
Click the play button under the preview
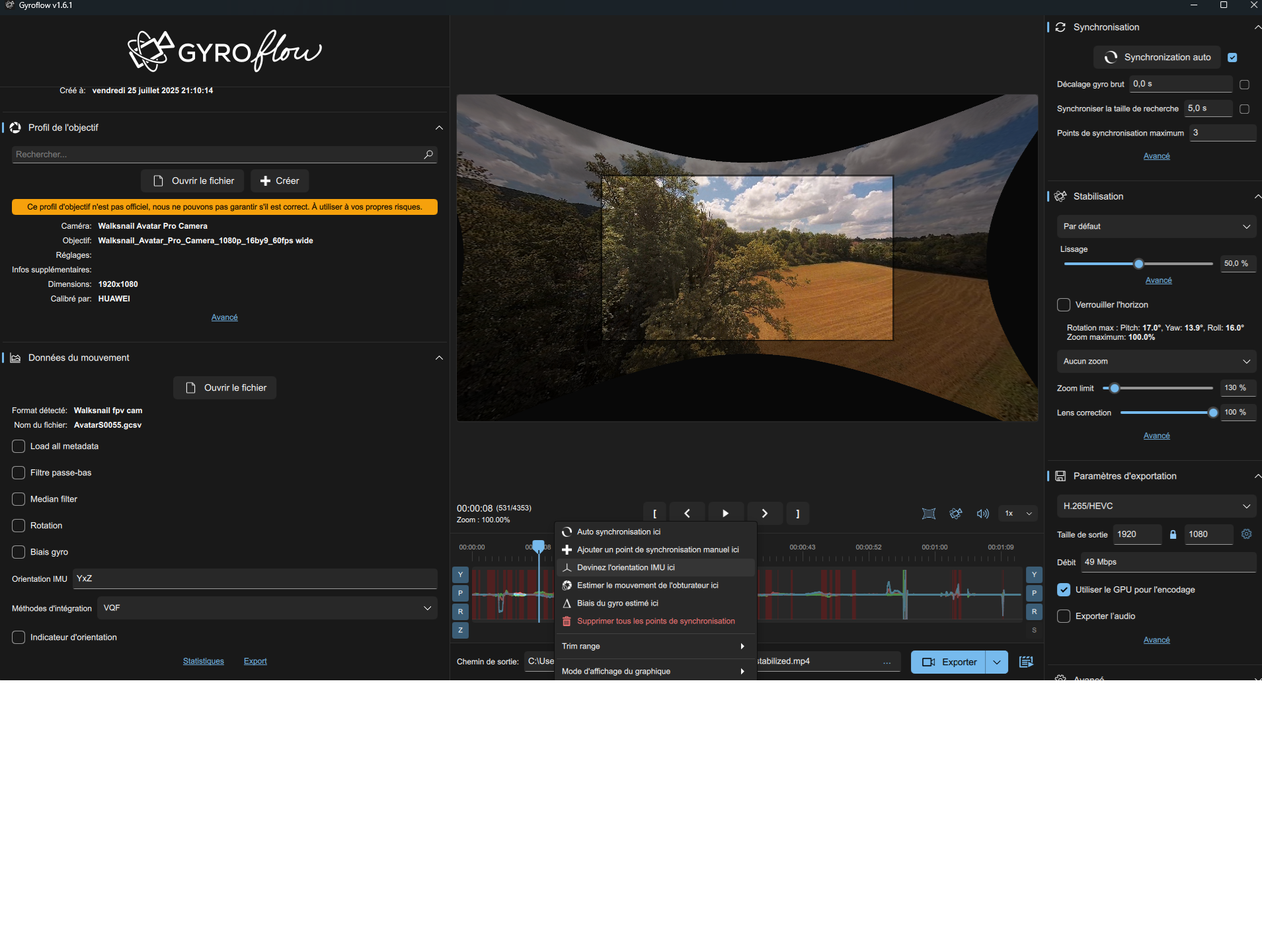[725, 514]
